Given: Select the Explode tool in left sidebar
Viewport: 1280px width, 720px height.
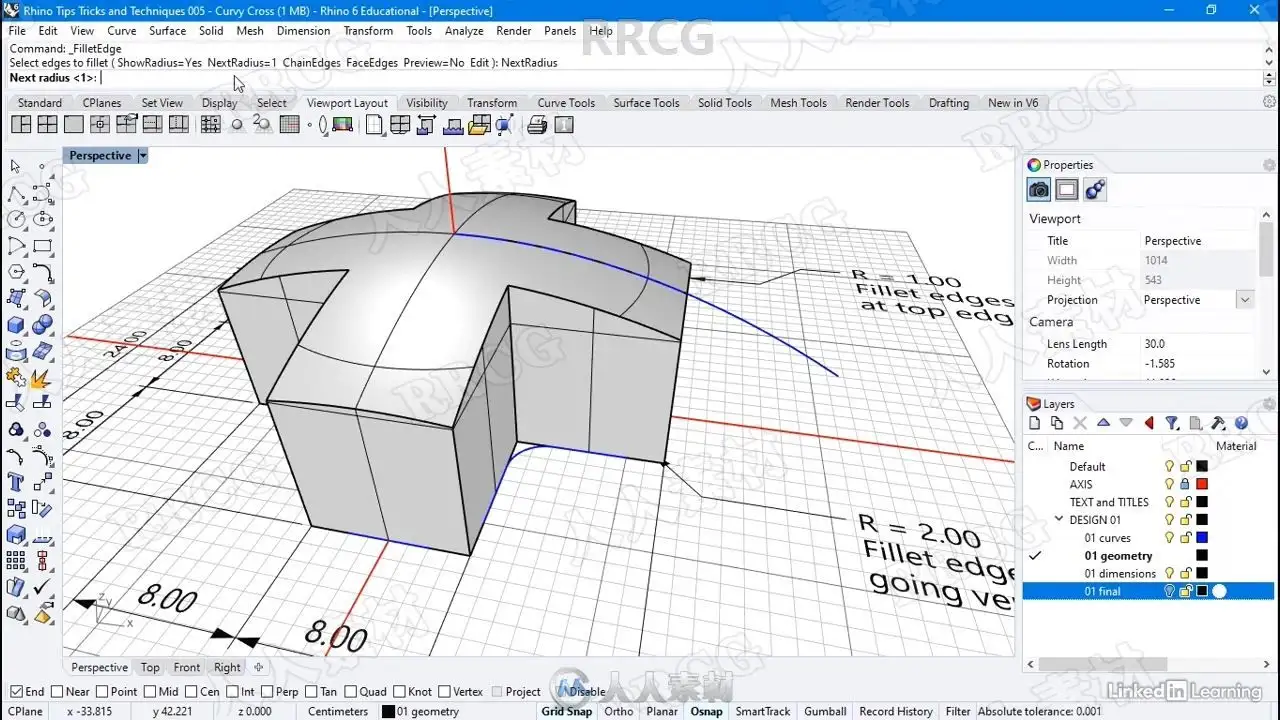Looking at the screenshot, I should 42,377.
